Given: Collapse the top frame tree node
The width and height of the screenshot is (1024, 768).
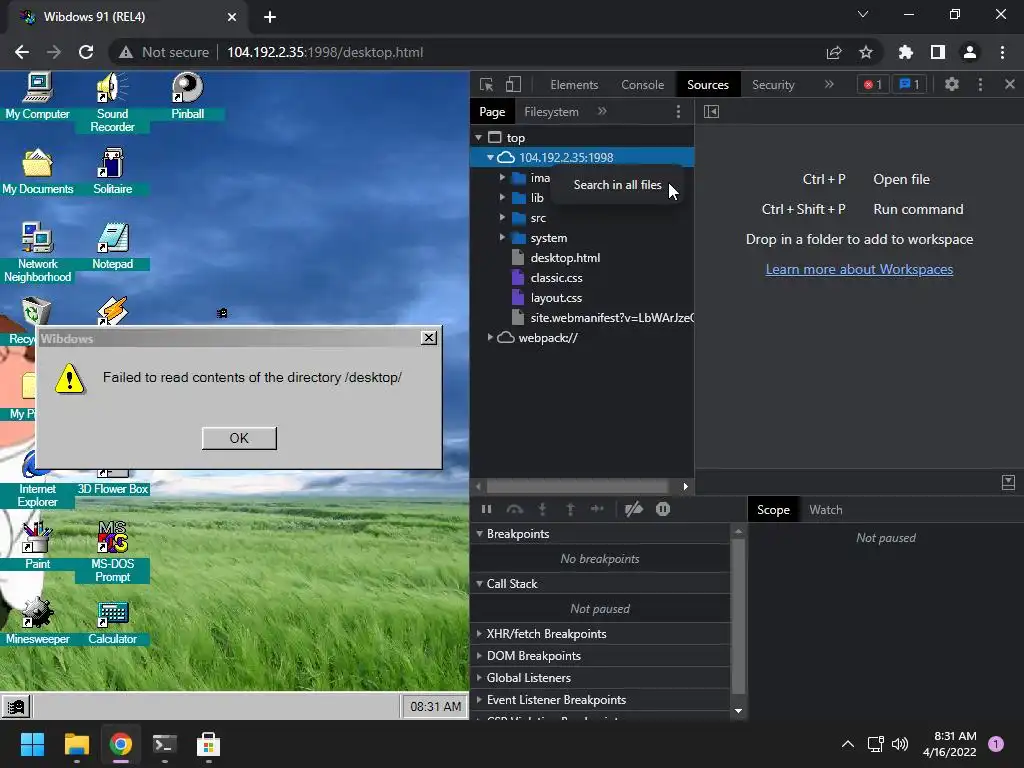Looking at the screenshot, I should point(479,138).
